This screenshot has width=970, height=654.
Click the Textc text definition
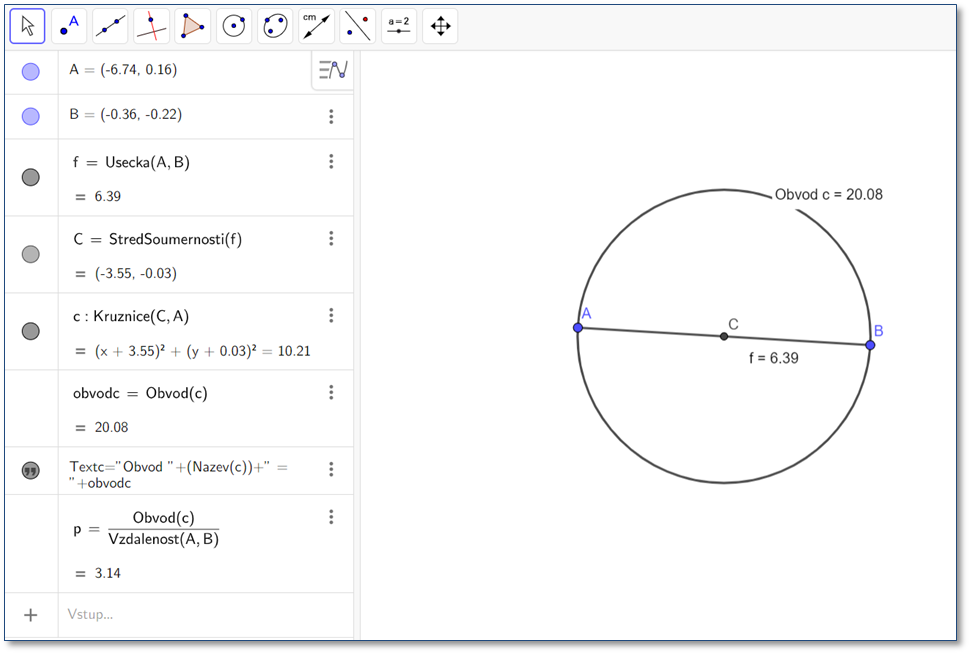pos(178,475)
